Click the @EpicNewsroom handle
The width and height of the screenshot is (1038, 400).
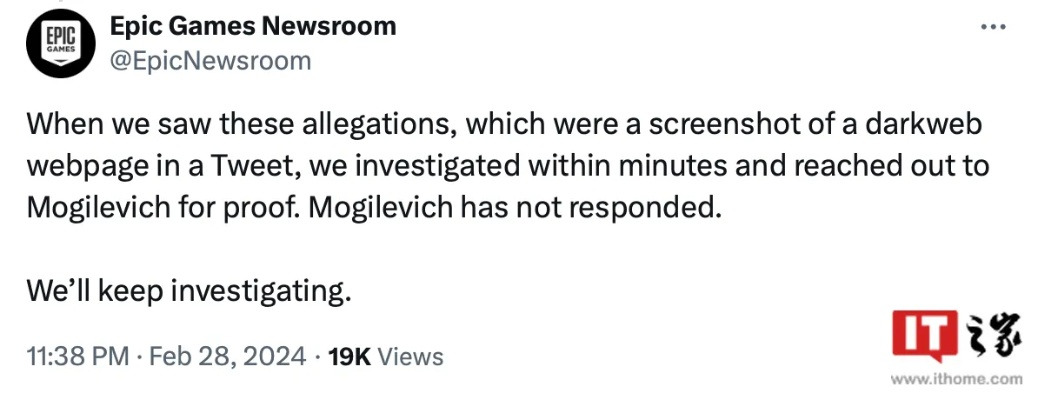click(211, 60)
